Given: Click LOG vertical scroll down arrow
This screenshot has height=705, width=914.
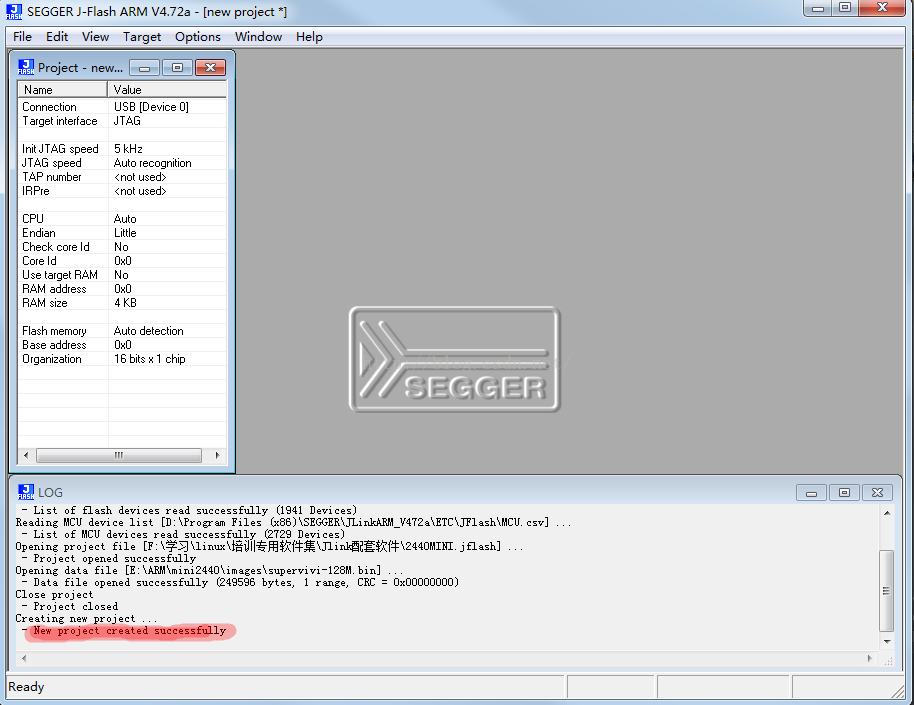Looking at the screenshot, I should 887,641.
